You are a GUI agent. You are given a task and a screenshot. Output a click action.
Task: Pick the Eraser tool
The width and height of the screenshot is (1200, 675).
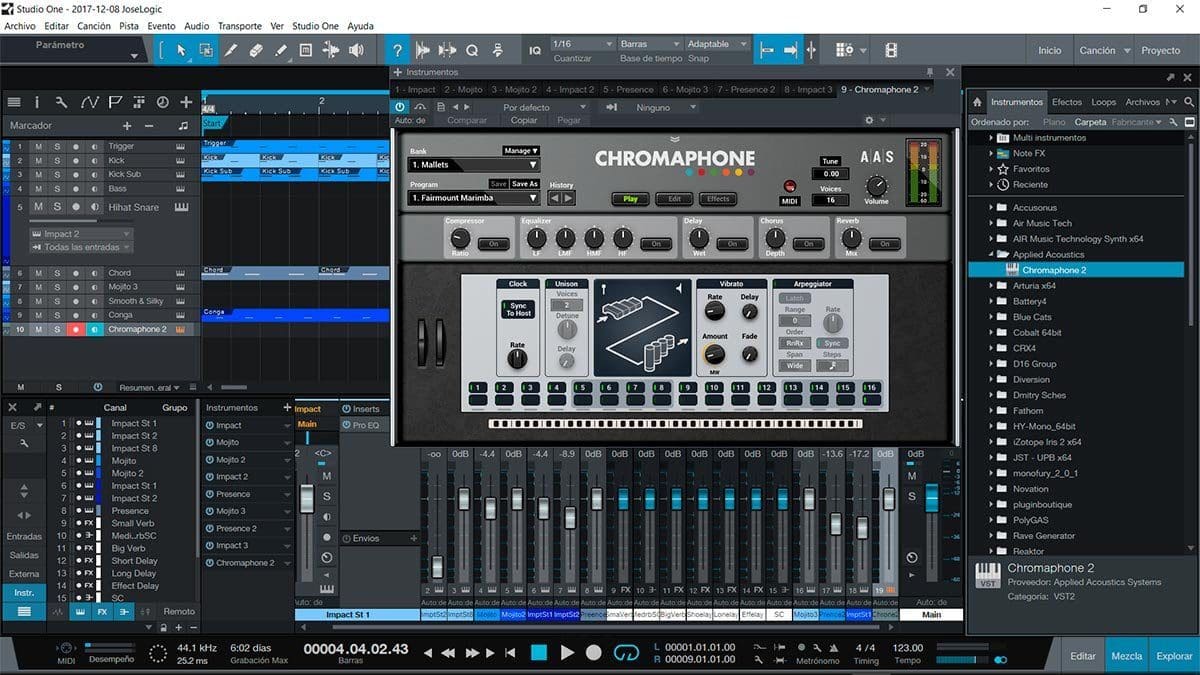pos(256,50)
